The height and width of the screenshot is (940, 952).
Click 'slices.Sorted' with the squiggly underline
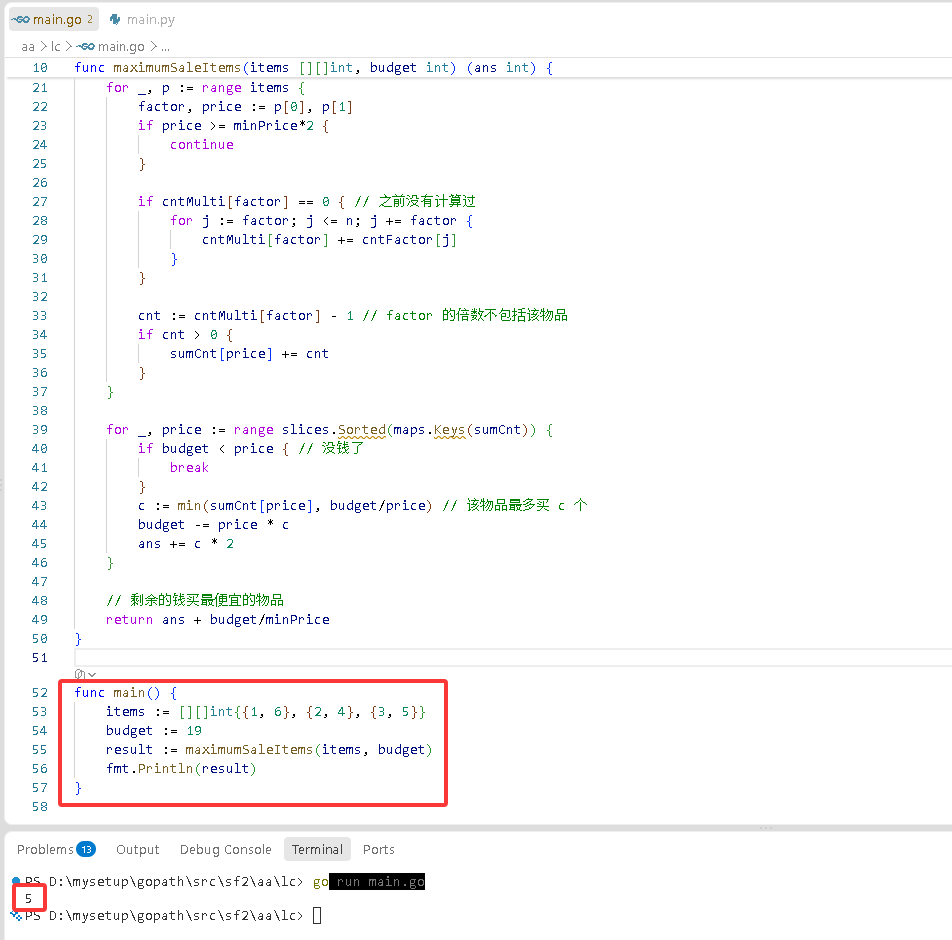(x=333, y=430)
